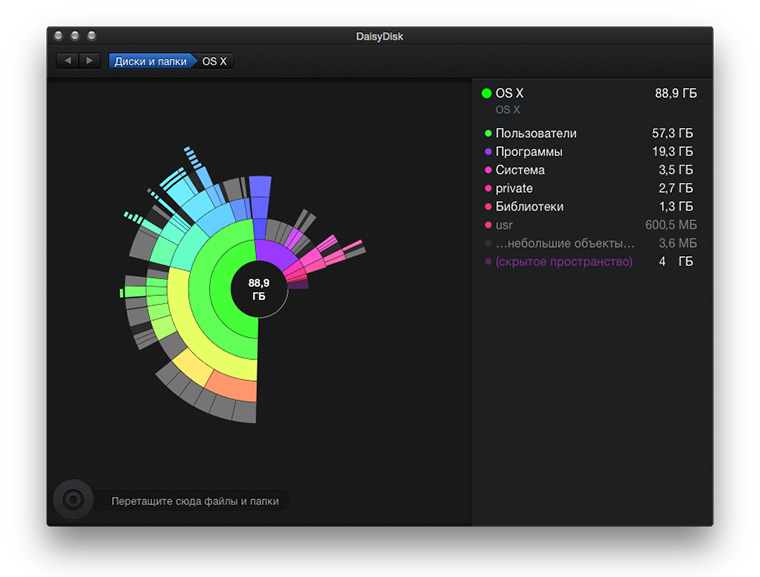Image resolution: width=760 pixels, height=577 pixels.
Task: Click the '600,5 МБ' size value
Action: click(671, 225)
